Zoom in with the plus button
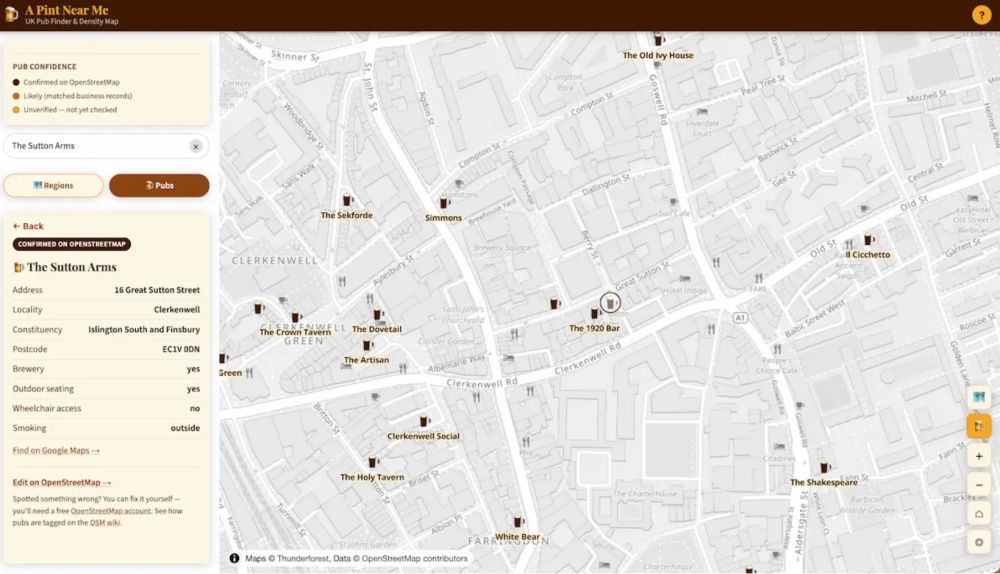 pos(978,456)
